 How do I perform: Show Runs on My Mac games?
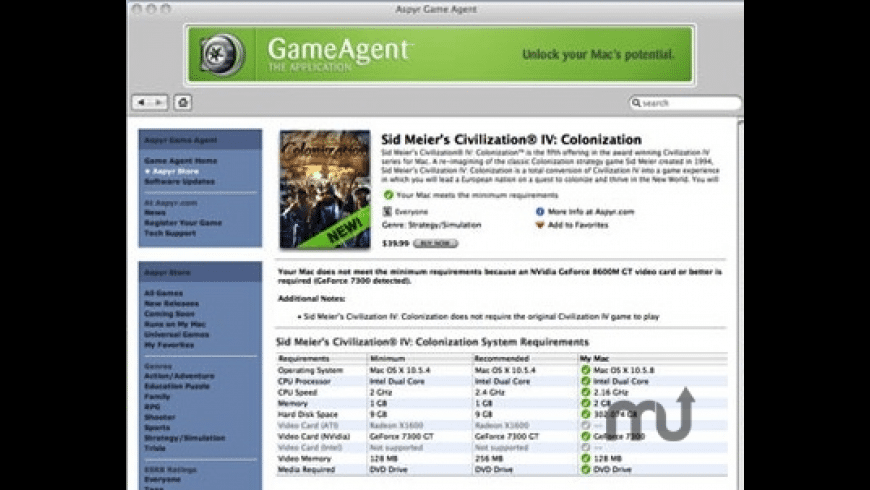(x=175, y=324)
